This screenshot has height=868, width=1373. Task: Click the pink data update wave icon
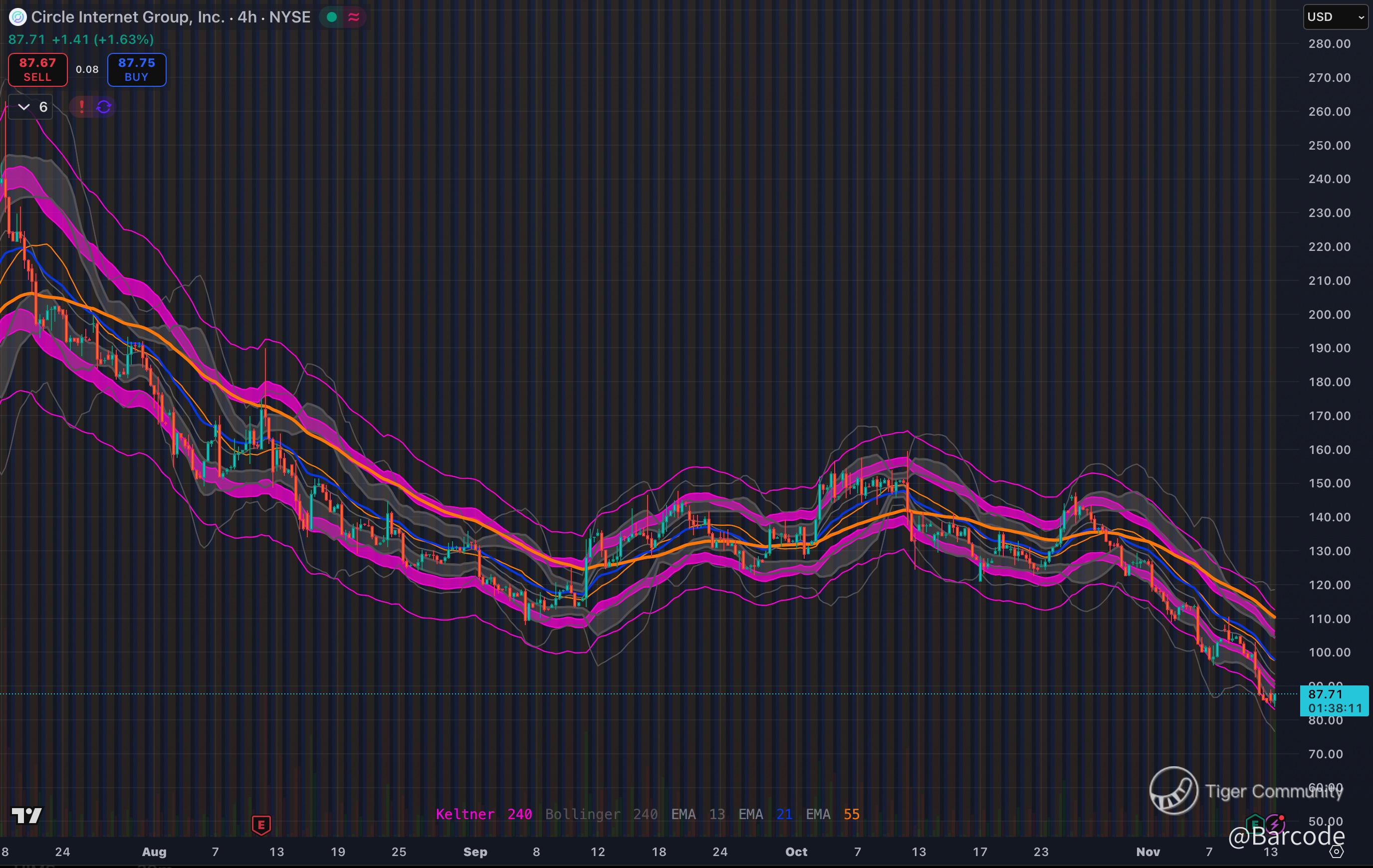point(354,17)
